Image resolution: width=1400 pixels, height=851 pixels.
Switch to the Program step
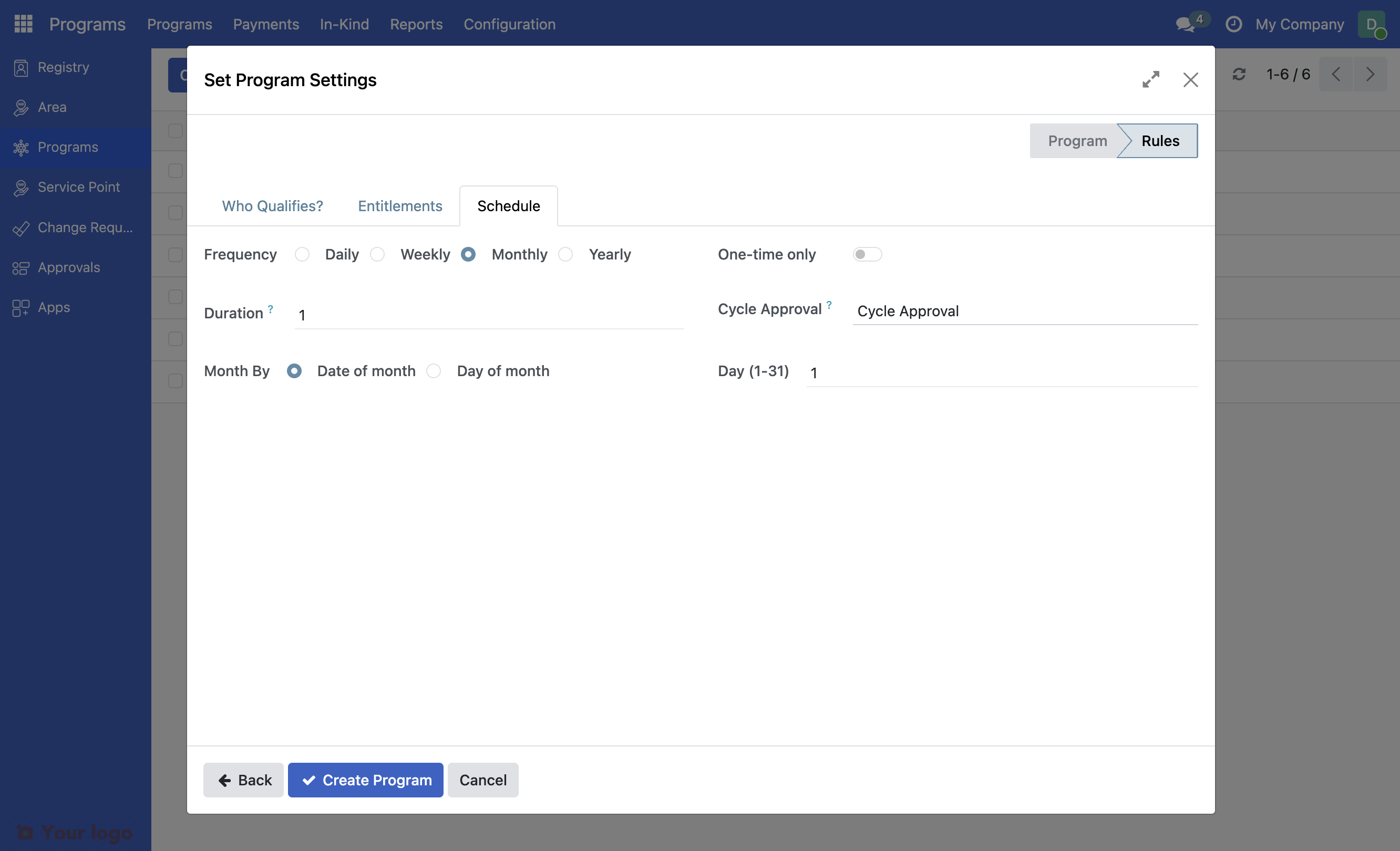tap(1077, 140)
